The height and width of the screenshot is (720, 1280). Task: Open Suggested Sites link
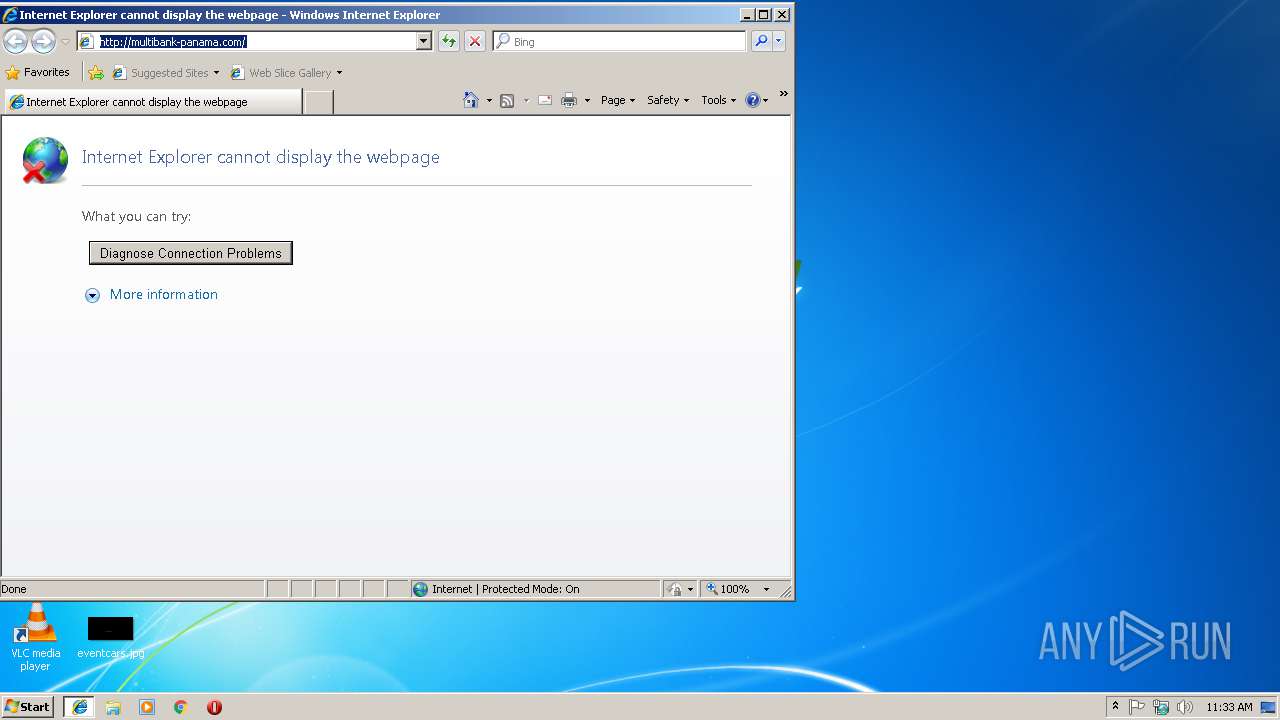[165, 72]
